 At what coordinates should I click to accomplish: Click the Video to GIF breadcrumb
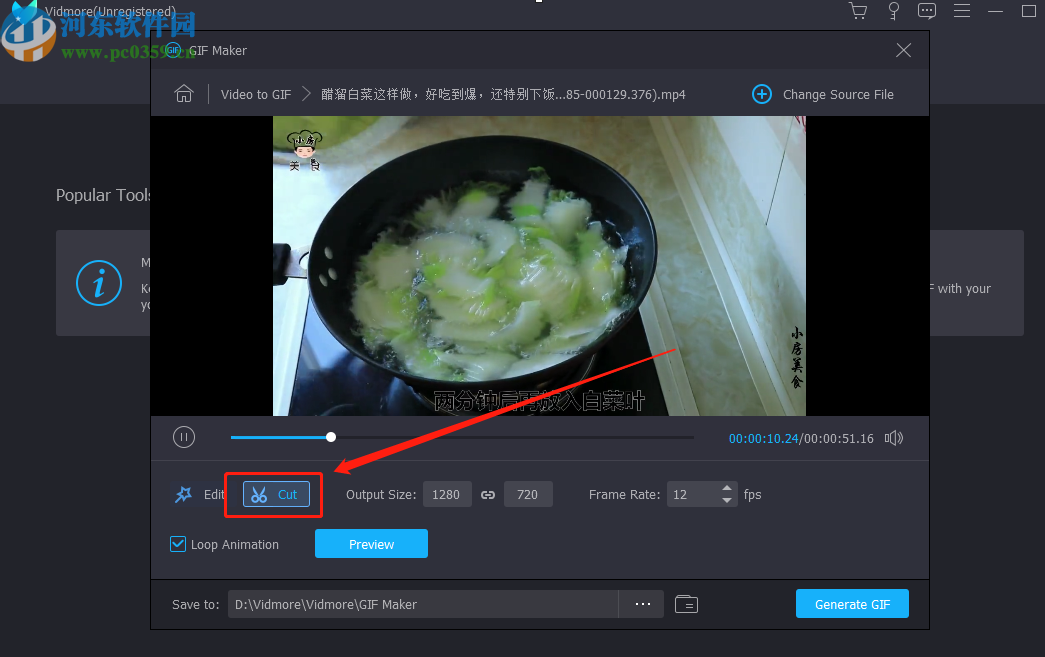pos(256,95)
